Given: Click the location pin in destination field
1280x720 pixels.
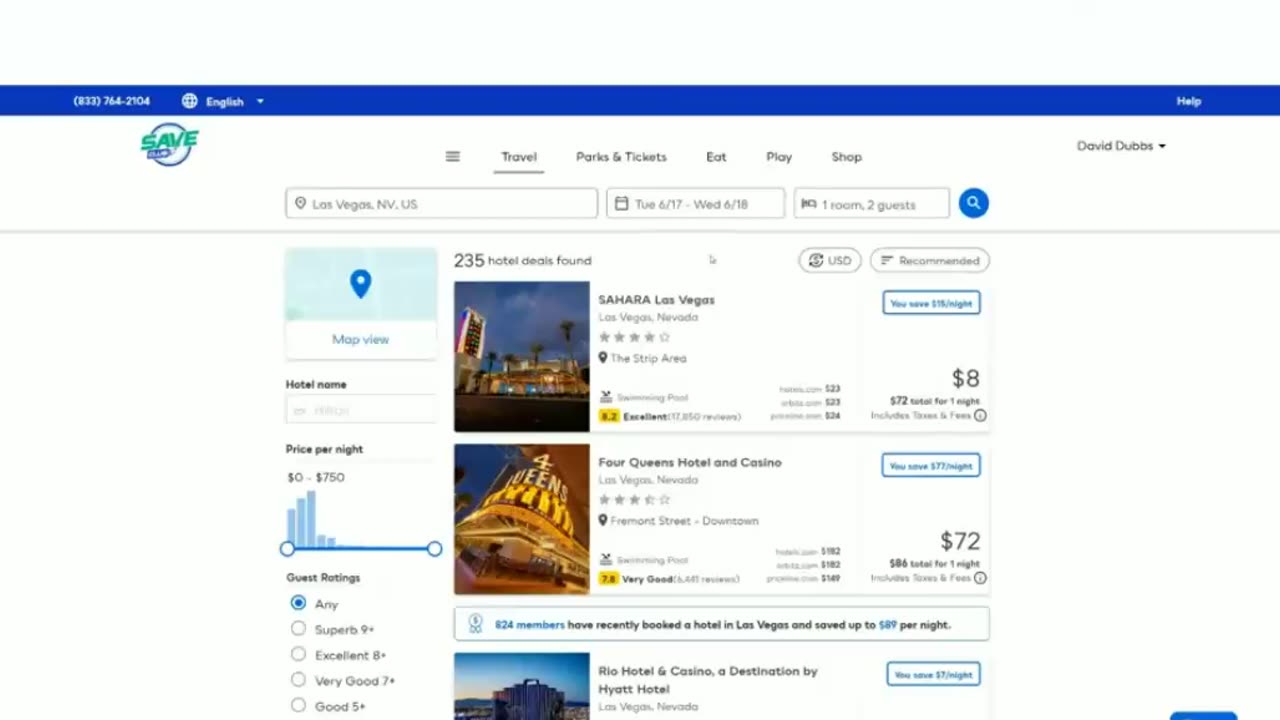Looking at the screenshot, I should coord(300,204).
